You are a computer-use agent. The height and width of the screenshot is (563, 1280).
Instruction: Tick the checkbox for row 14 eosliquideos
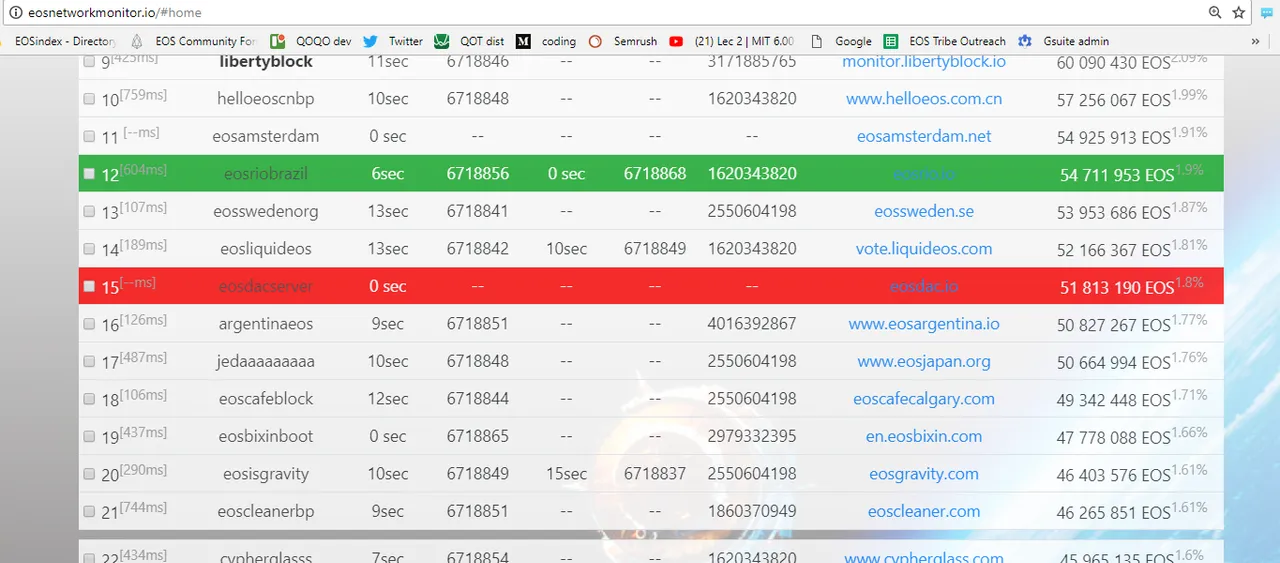[x=89, y=249]
